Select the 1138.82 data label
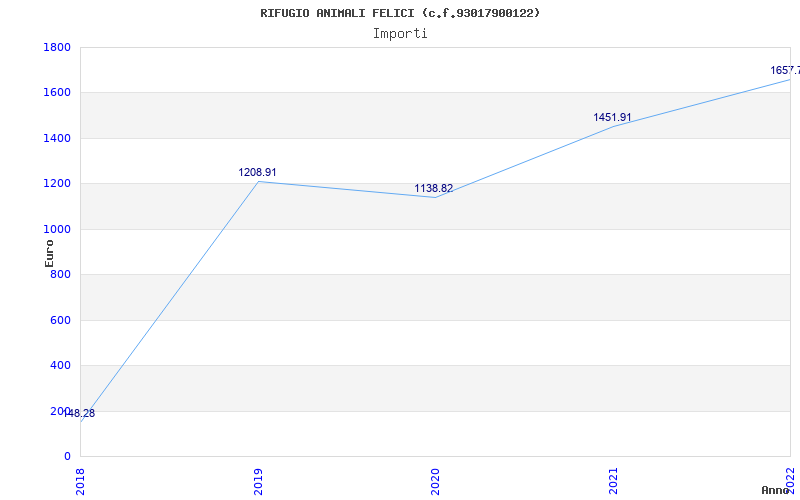The image size is (800, 500). (434, 189)
